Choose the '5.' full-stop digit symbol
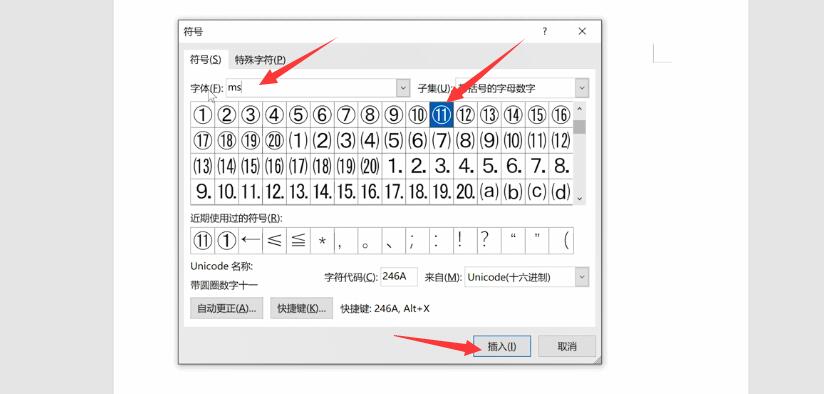 pyautogui.click(x=489, y=166)
